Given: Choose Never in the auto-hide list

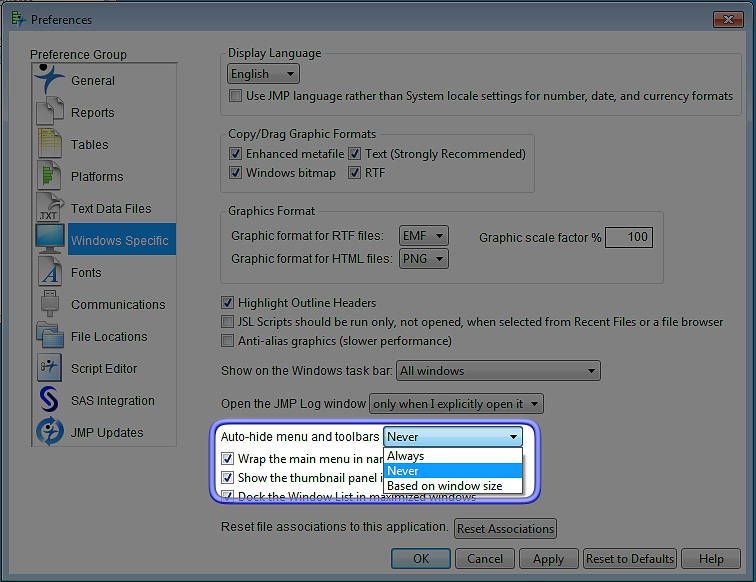Looking at the screenshot, I should (x=453, y=471).
